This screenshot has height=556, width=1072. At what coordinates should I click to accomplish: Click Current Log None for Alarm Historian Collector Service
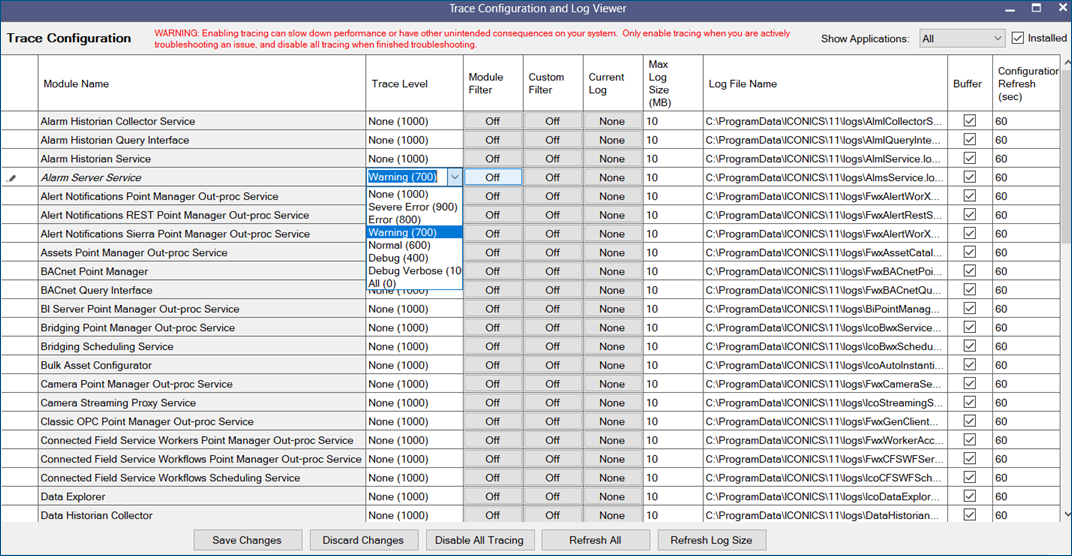pyautogui.click(x=613, y=121)
